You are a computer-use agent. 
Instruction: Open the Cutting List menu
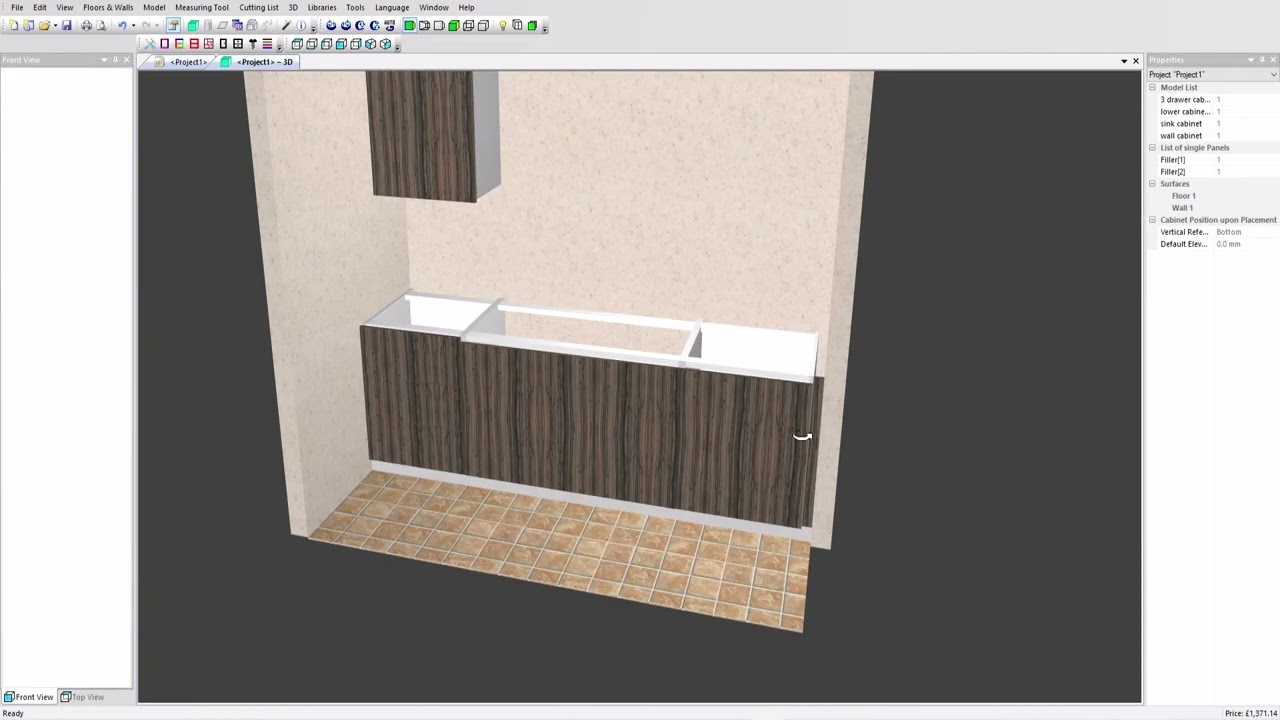coord(259,7)
